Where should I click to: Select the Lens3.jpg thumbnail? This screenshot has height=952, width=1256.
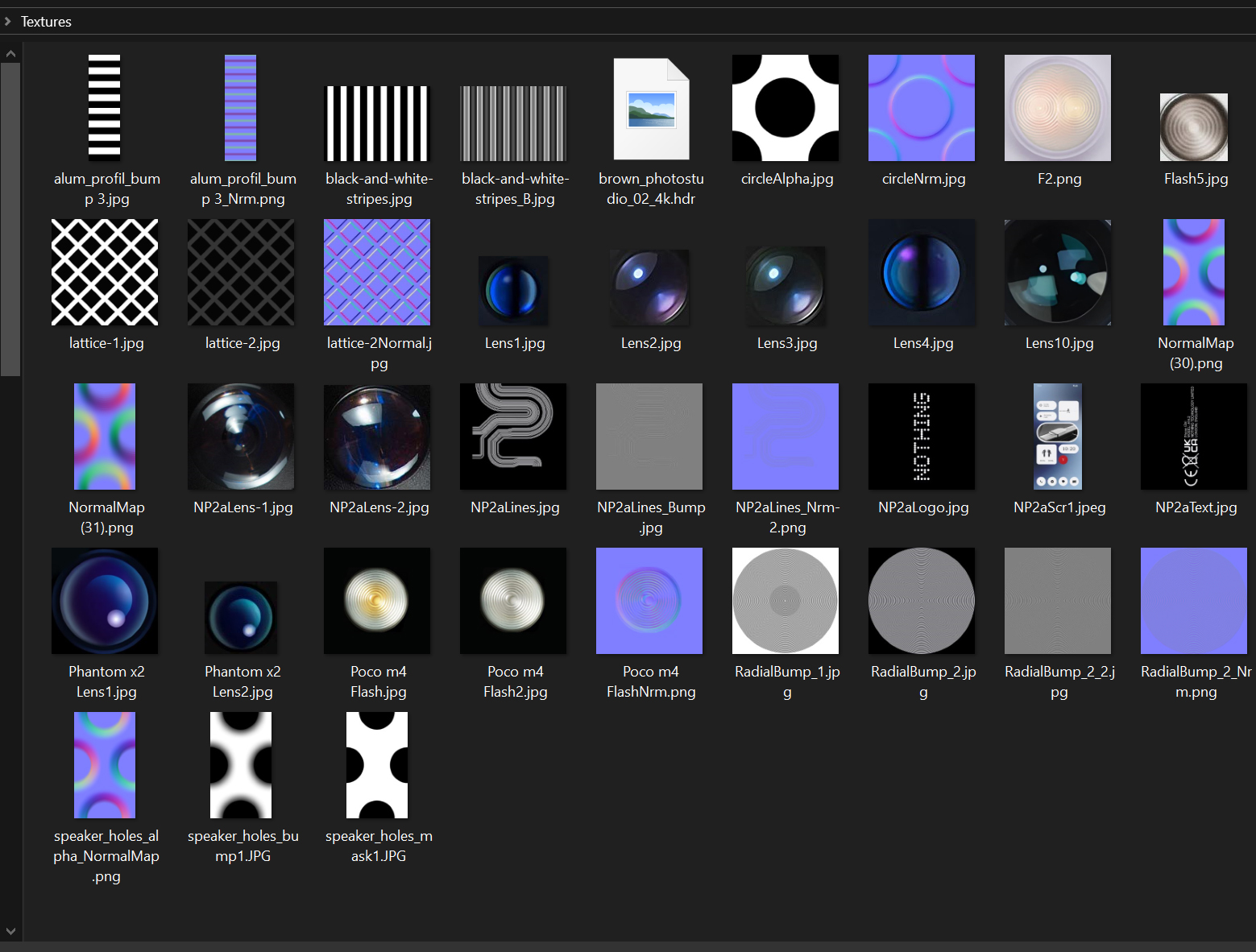click(x=786, y=285)
